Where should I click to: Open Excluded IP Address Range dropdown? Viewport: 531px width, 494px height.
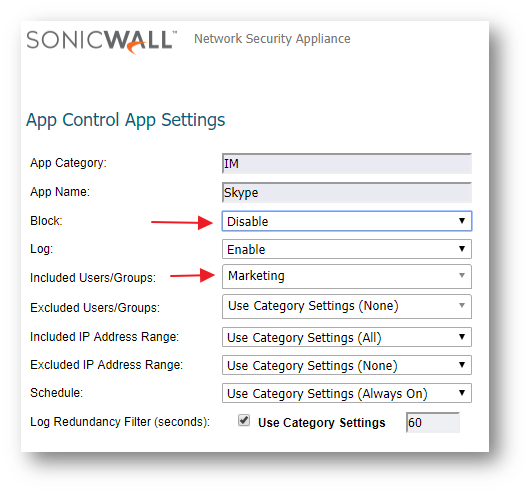tap(347, 365)
